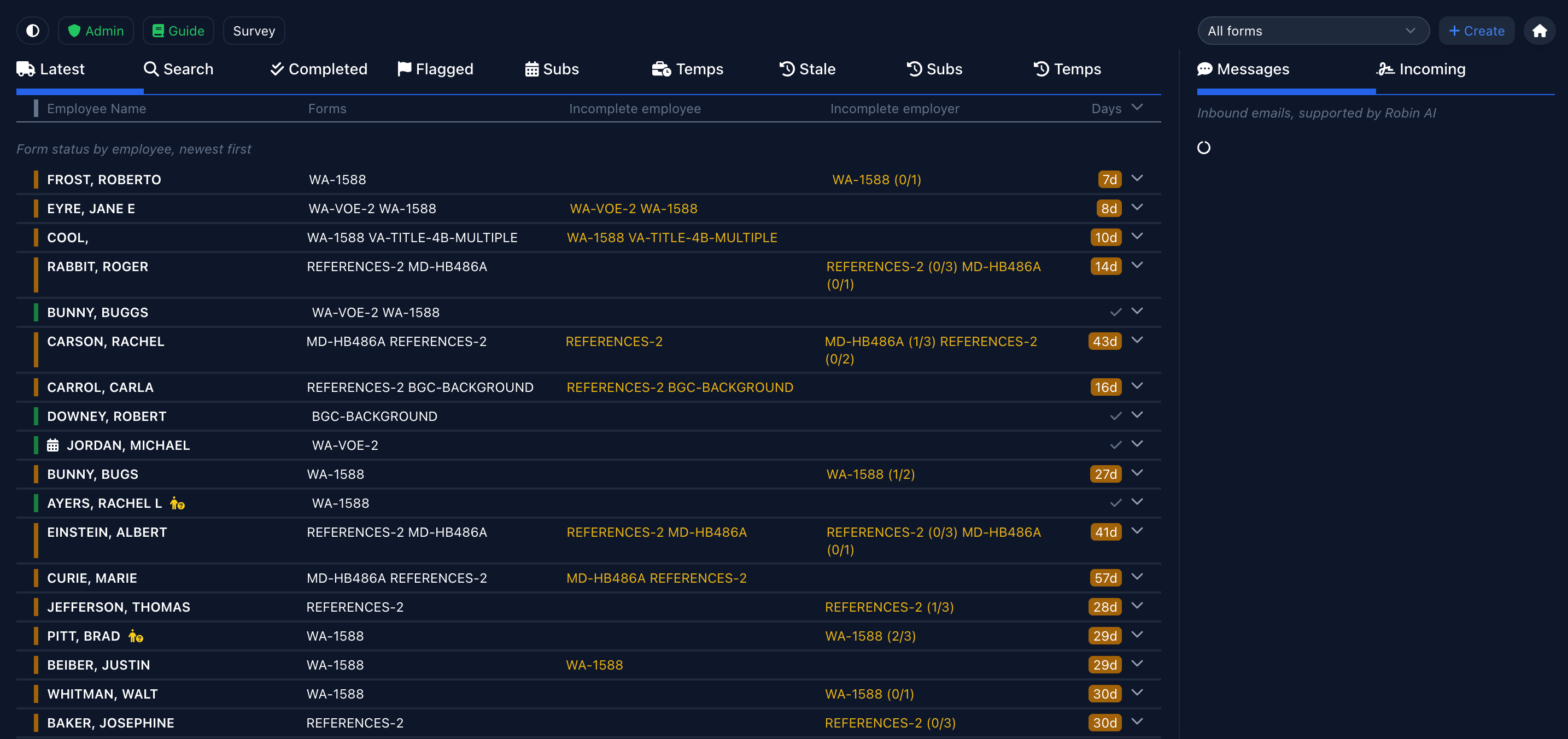This screenshot has height=739, width=1568.
Task: Click the person badge icon next to AYERS, RACHEL L
Action: [x=177, y=503]
